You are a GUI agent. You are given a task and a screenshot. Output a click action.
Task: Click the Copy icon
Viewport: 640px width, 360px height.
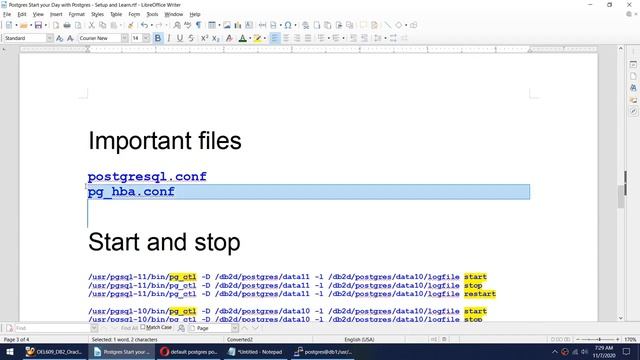[x=102, y=25]
